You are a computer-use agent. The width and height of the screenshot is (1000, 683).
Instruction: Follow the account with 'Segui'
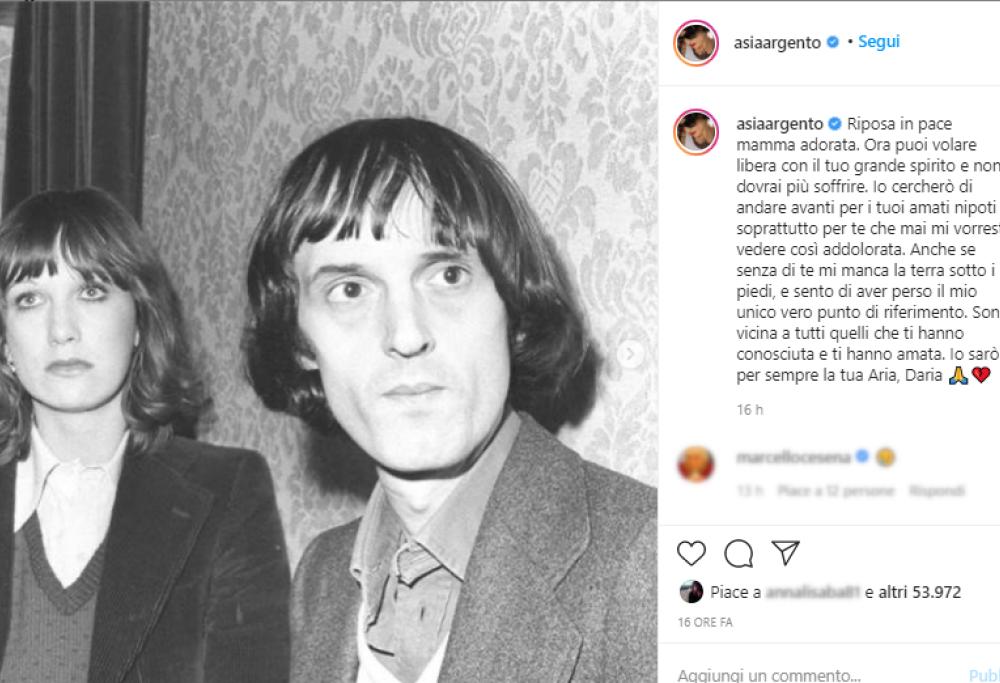coord(879,42)
